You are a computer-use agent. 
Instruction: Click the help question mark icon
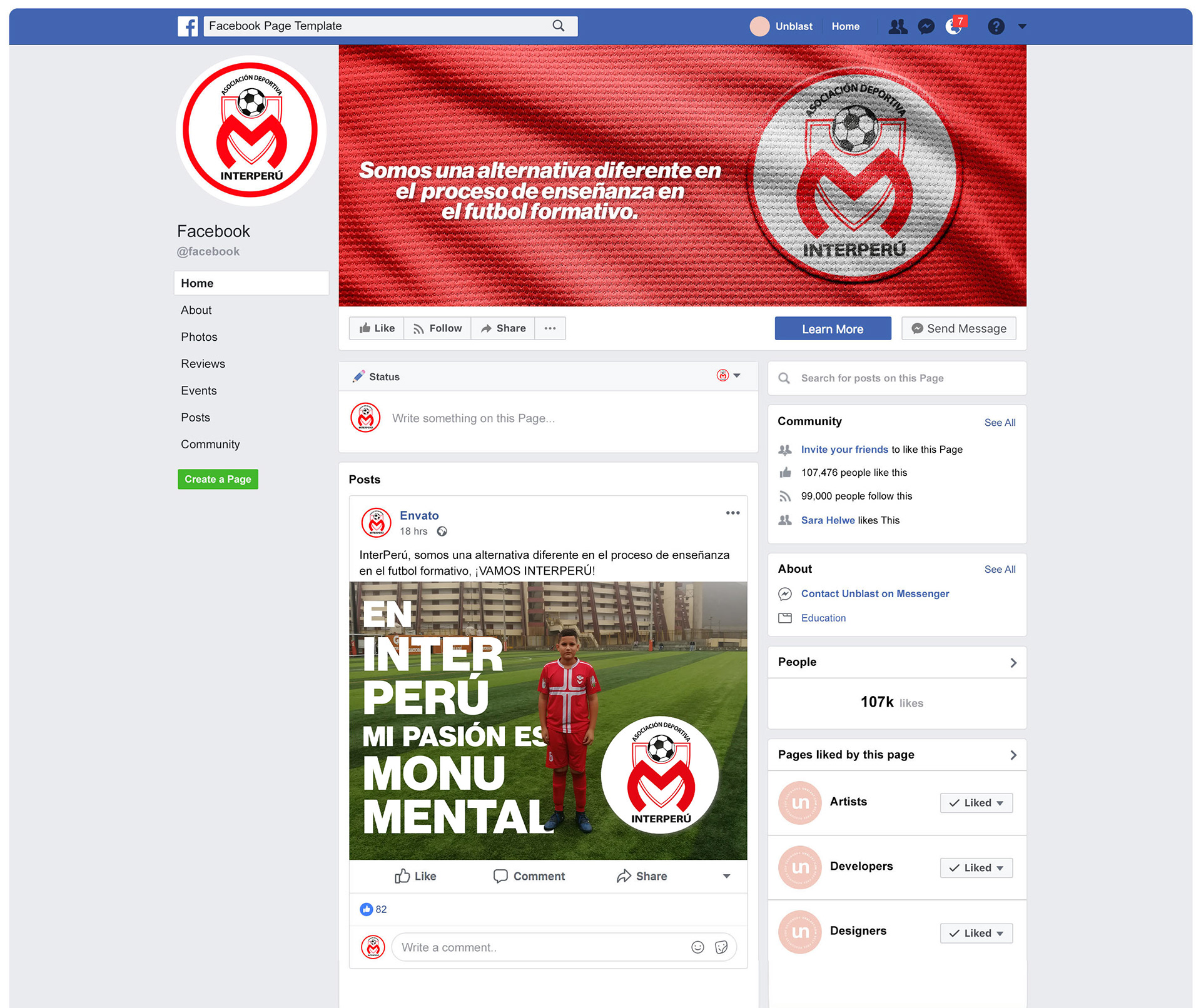[996, 26]
